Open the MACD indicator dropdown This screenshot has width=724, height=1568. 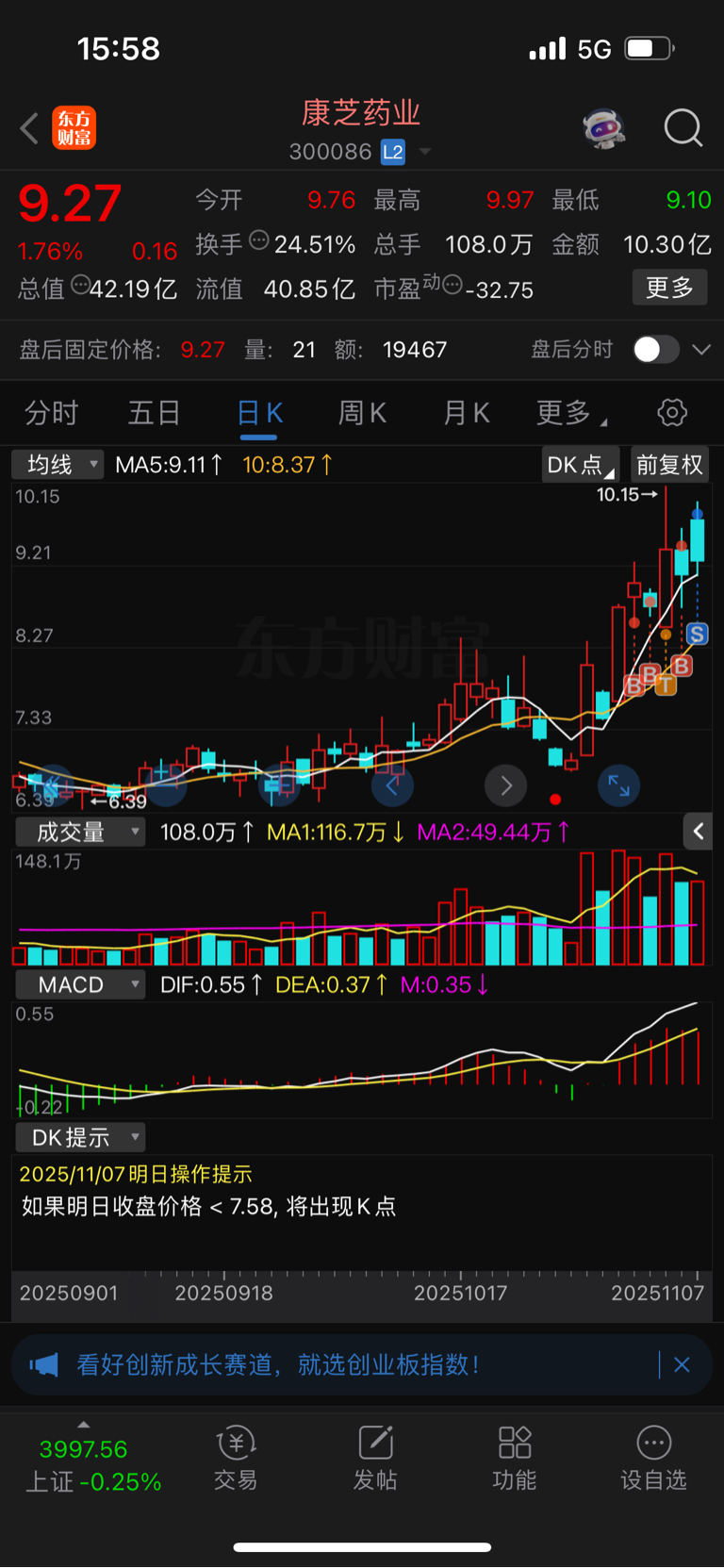[80, 984]
